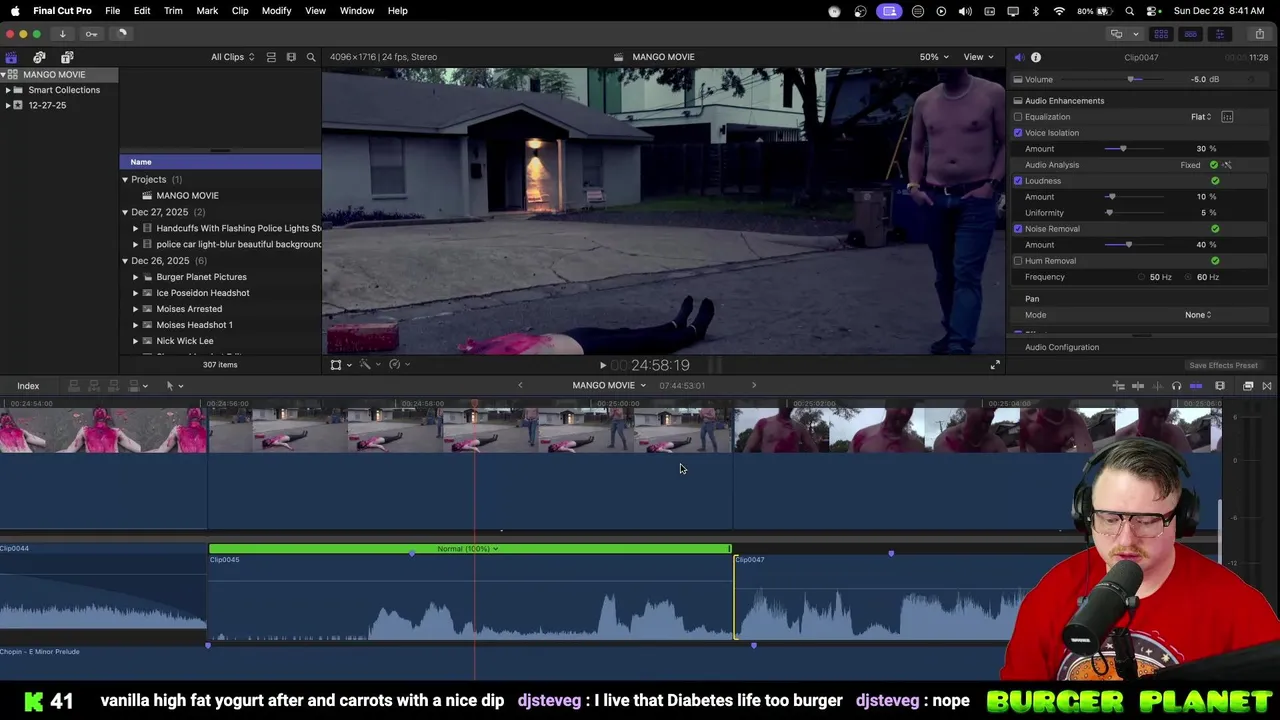Switch to the Audio inspector speaker icon
This screenshot has width=1280, height=720.
point(1018,57)
